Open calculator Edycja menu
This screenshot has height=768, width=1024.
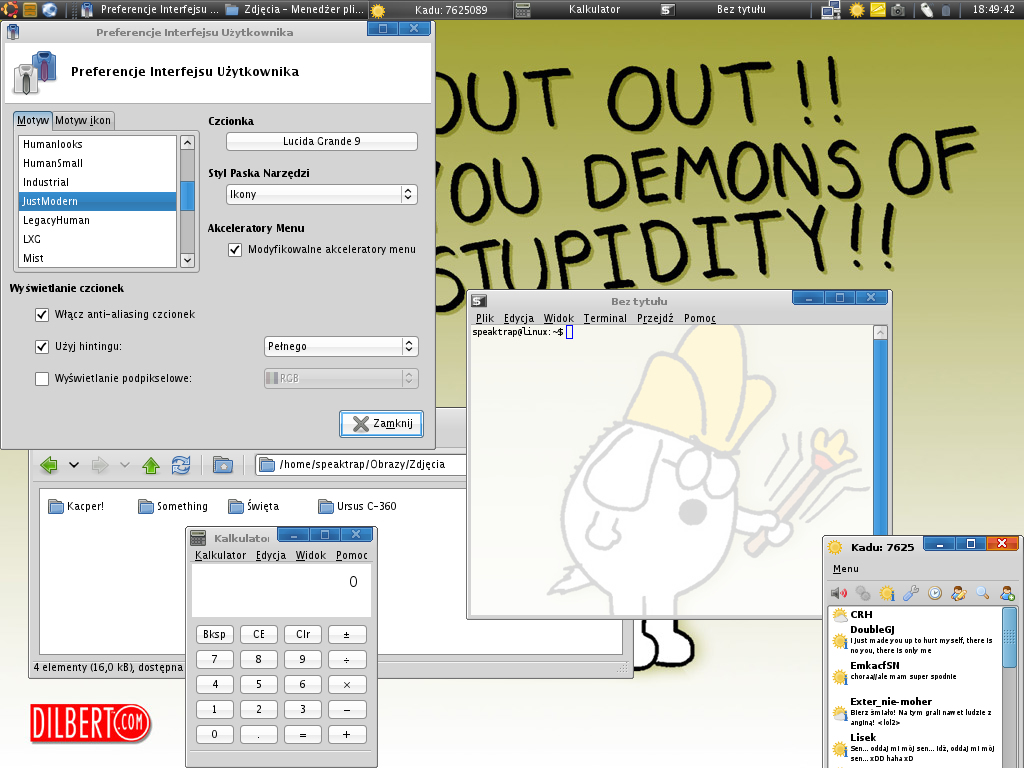pos(271,555)
